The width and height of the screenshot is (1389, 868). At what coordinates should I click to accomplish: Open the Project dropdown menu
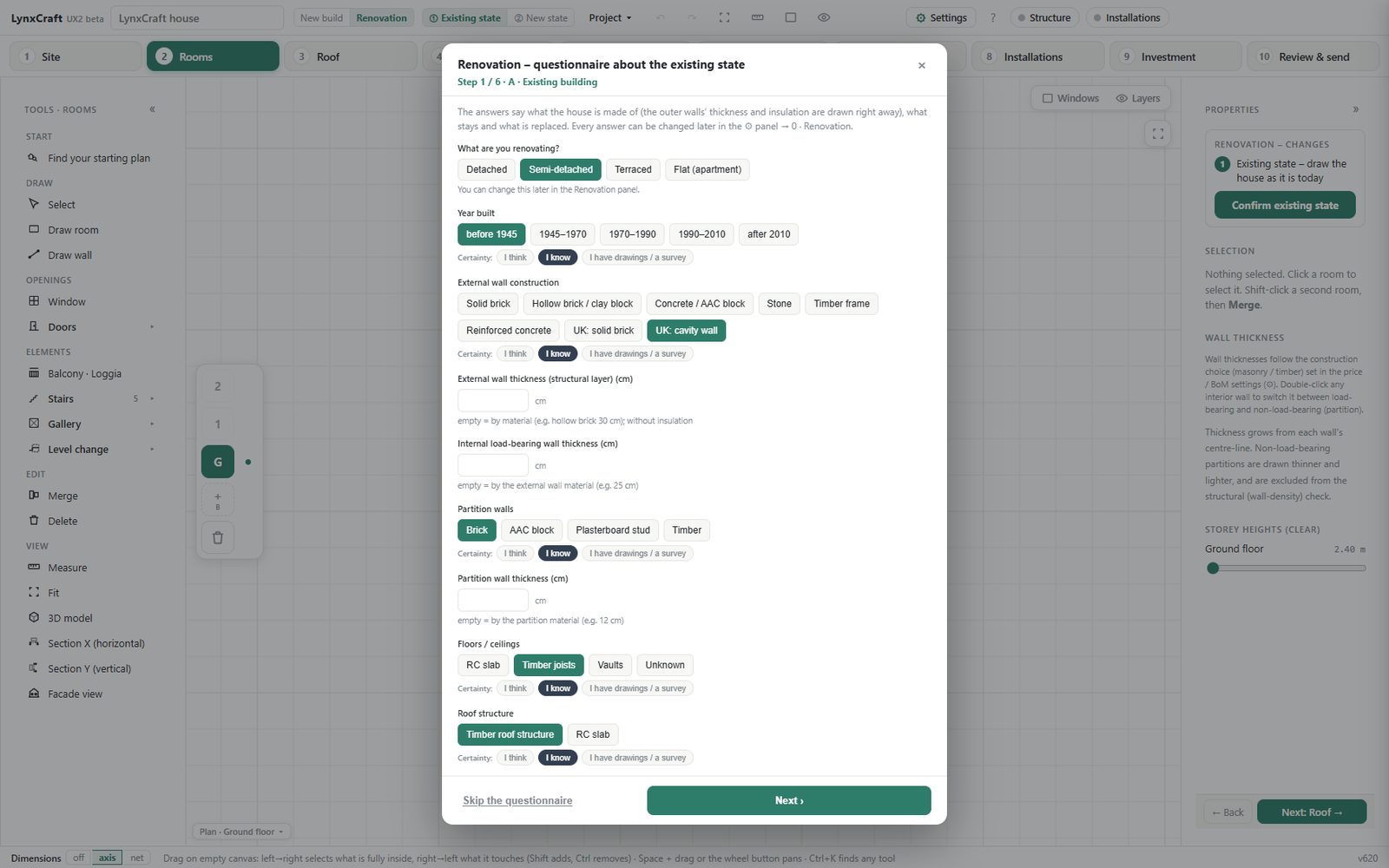(610, 17)
